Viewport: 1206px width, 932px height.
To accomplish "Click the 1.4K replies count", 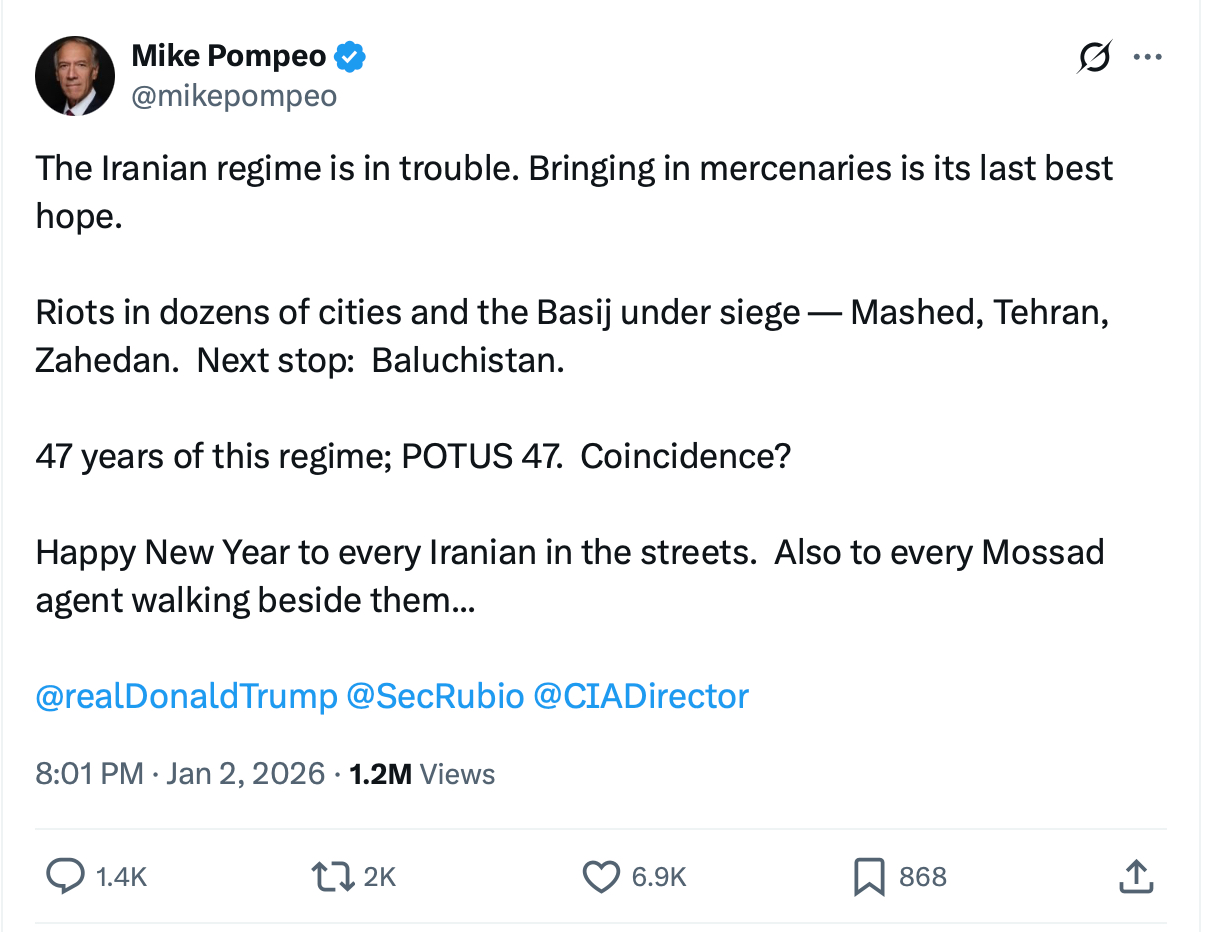I will click(121, 877).
